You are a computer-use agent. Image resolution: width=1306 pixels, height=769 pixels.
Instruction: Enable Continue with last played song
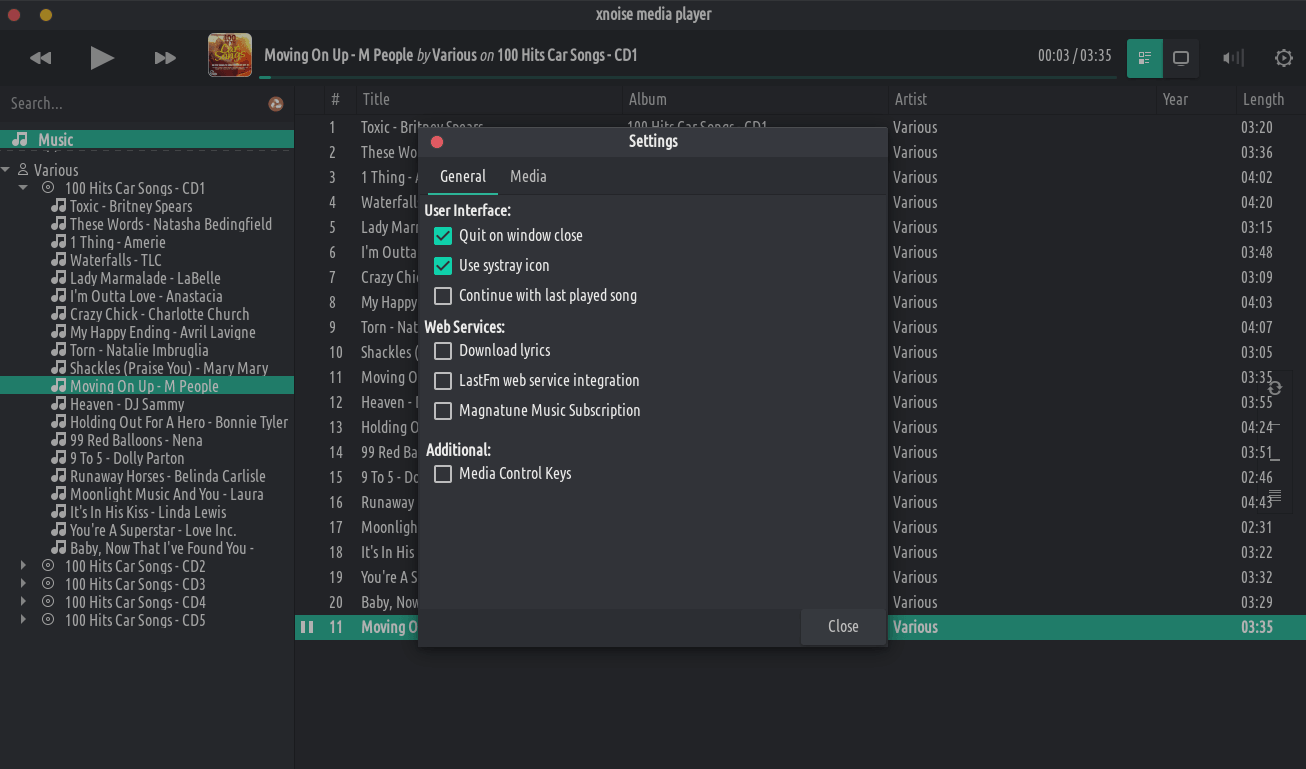click(443, 296)
